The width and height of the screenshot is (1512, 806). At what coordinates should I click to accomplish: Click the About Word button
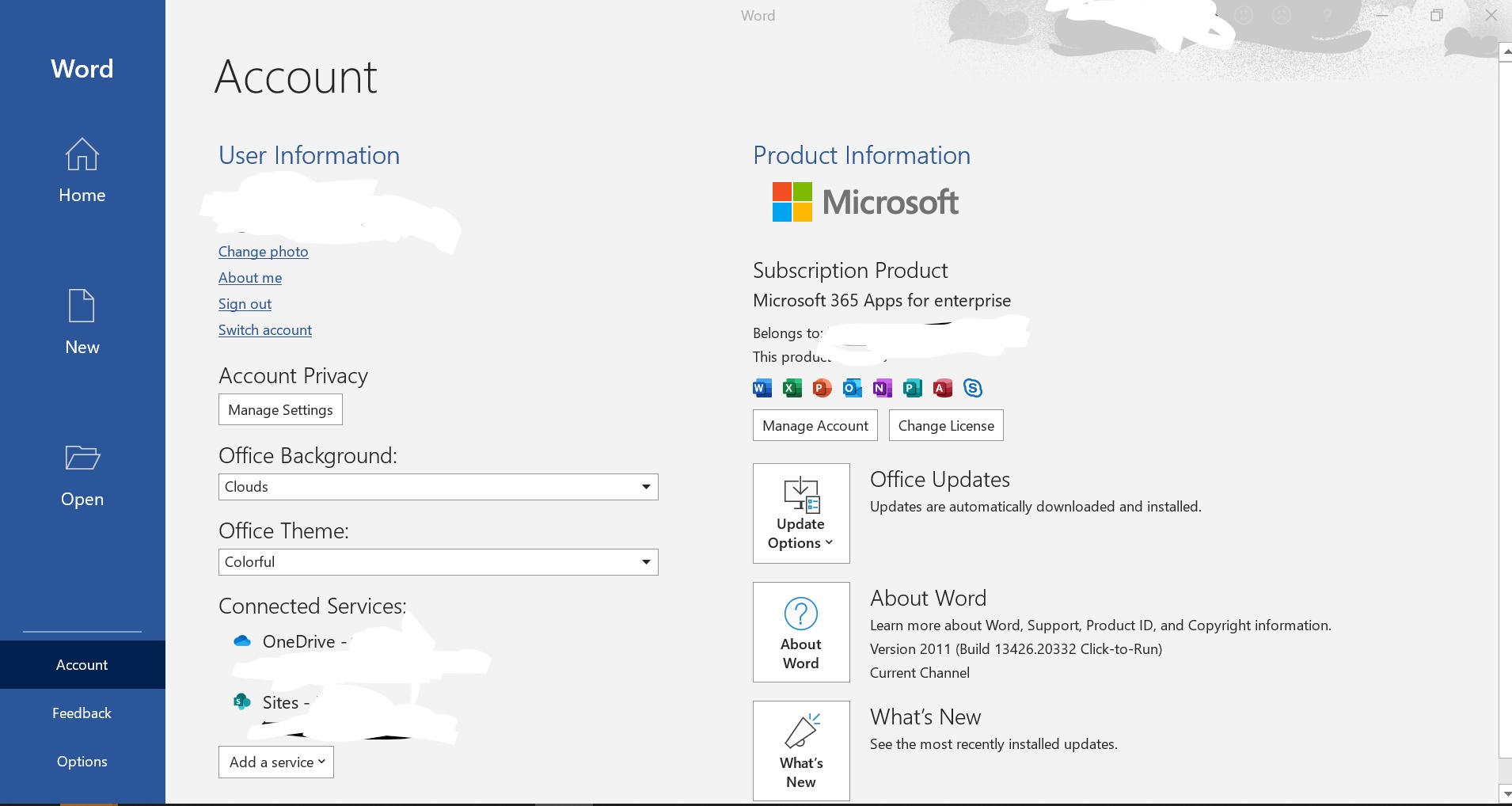coord(801,633)
